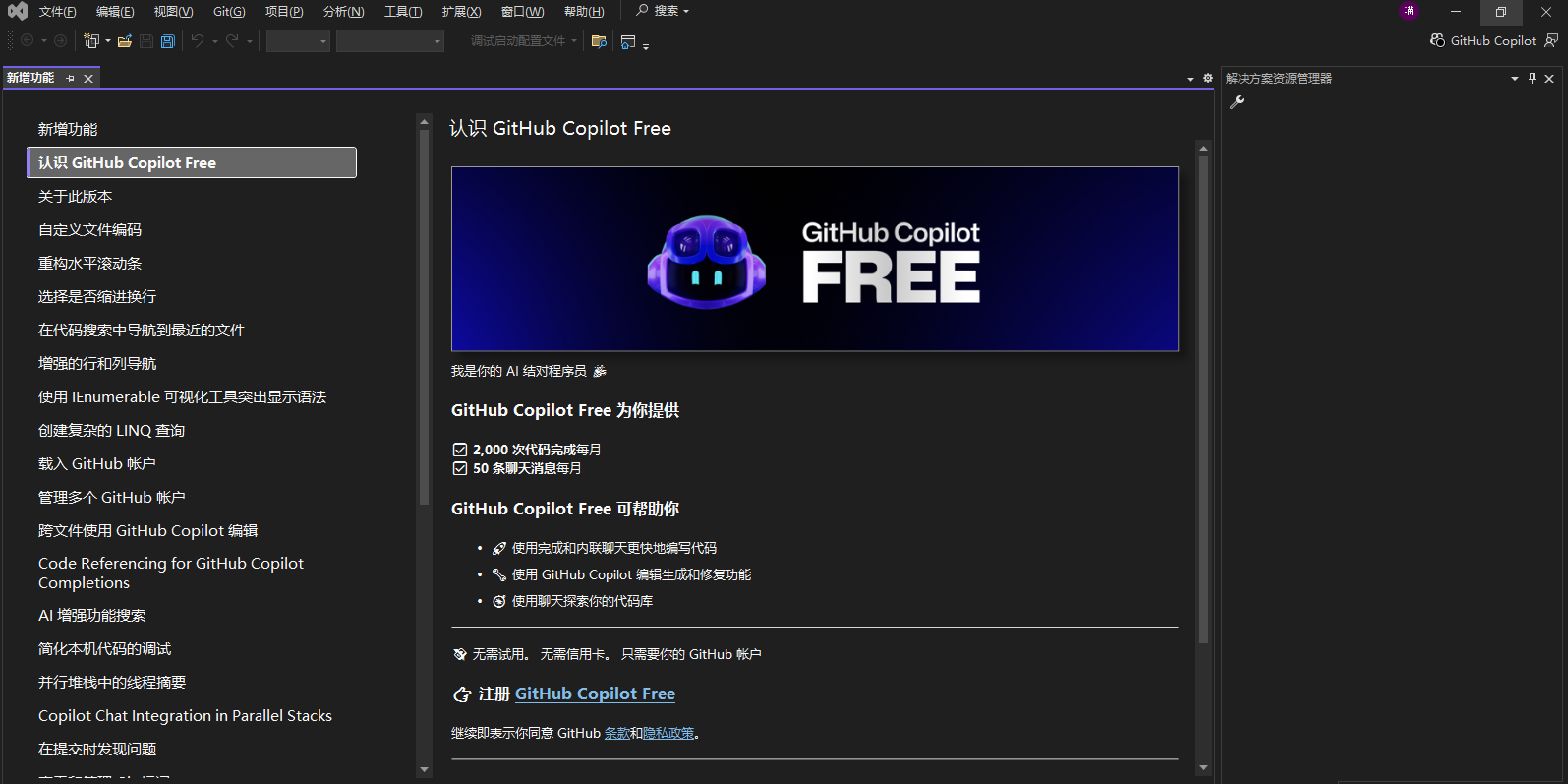The image size is (1568, 784).
Task: Click the feature list scrollbar up arrow
Action: coord(424,122)
